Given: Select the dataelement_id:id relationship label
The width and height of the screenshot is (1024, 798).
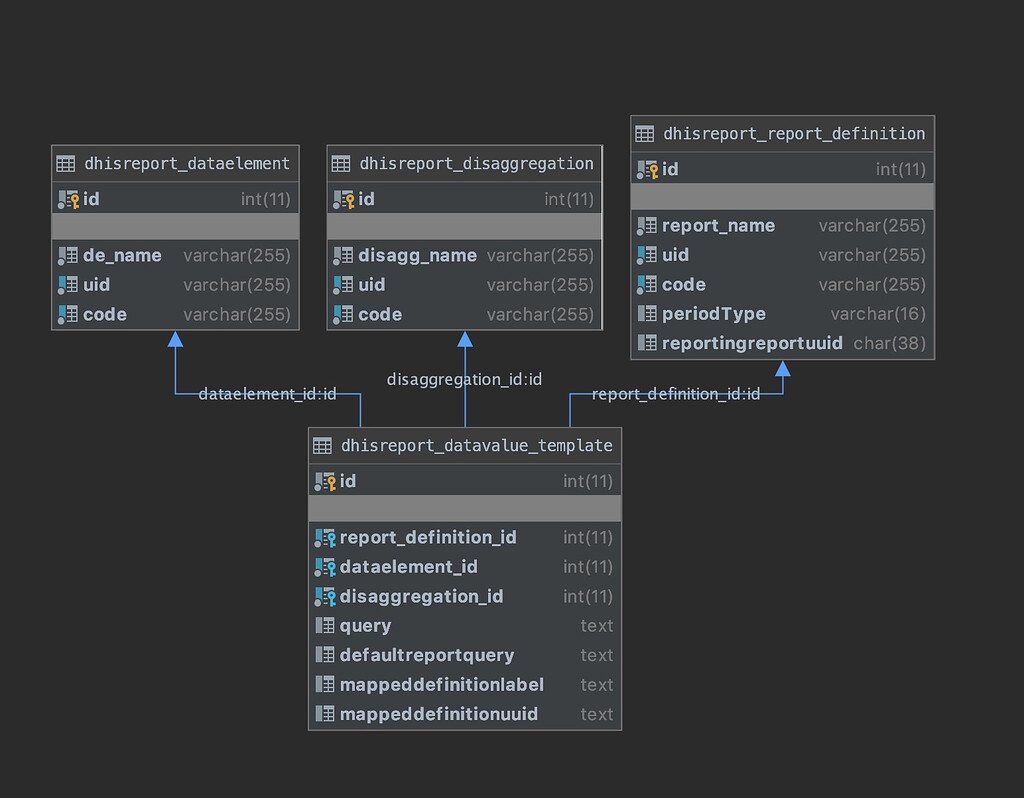Looking at the screenshot, I should coord(266,394).
